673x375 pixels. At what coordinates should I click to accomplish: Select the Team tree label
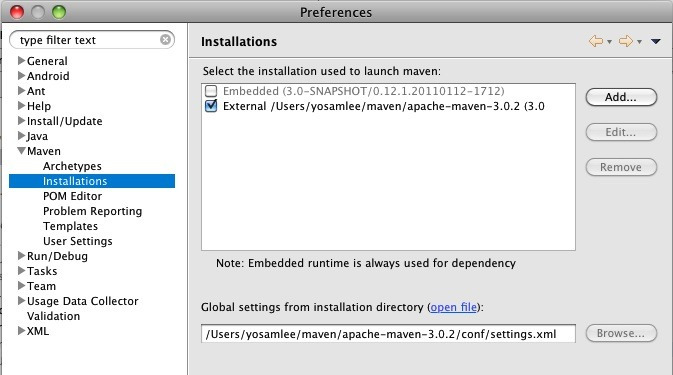[x=41, y=286]
